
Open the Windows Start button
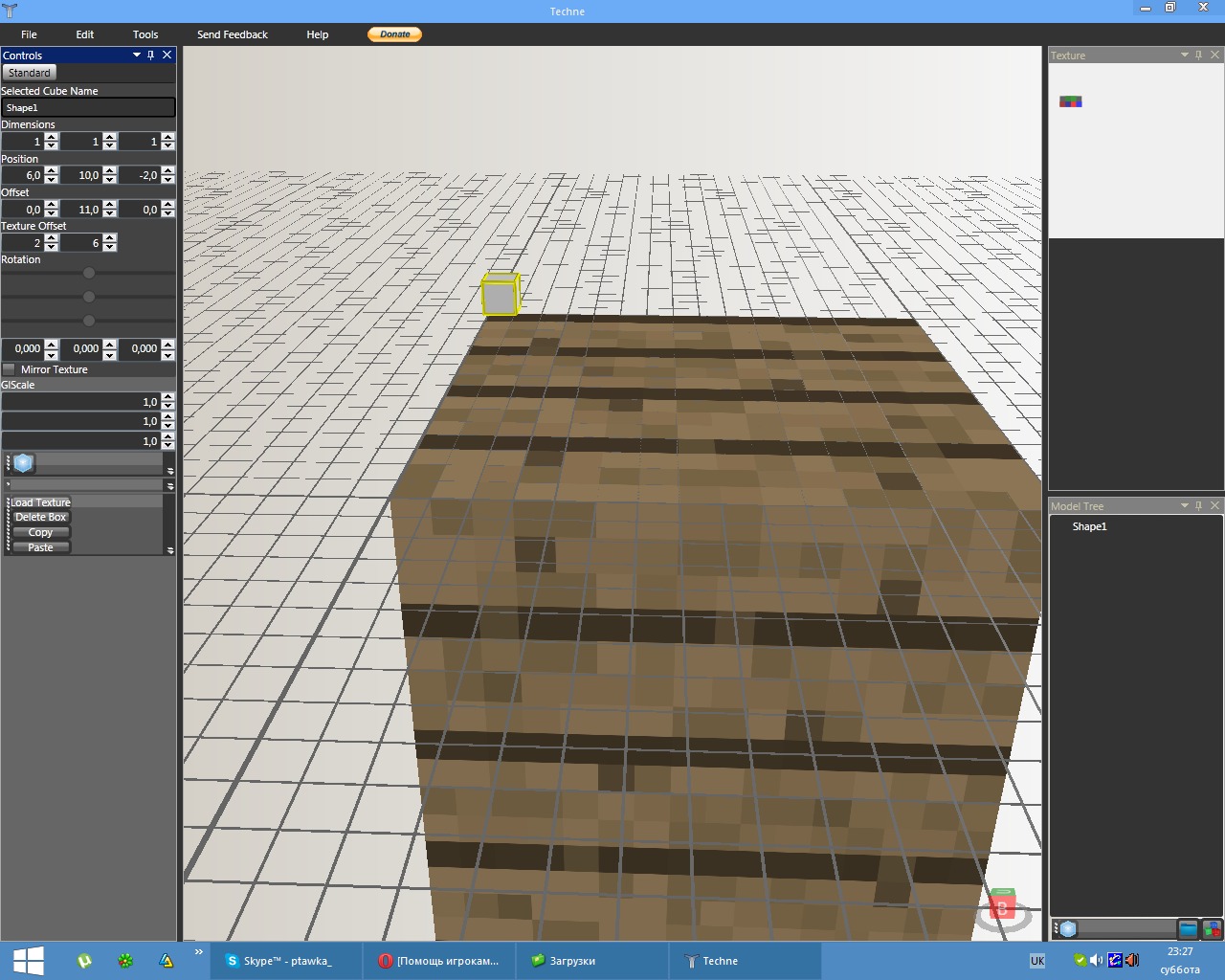point(28,960)
